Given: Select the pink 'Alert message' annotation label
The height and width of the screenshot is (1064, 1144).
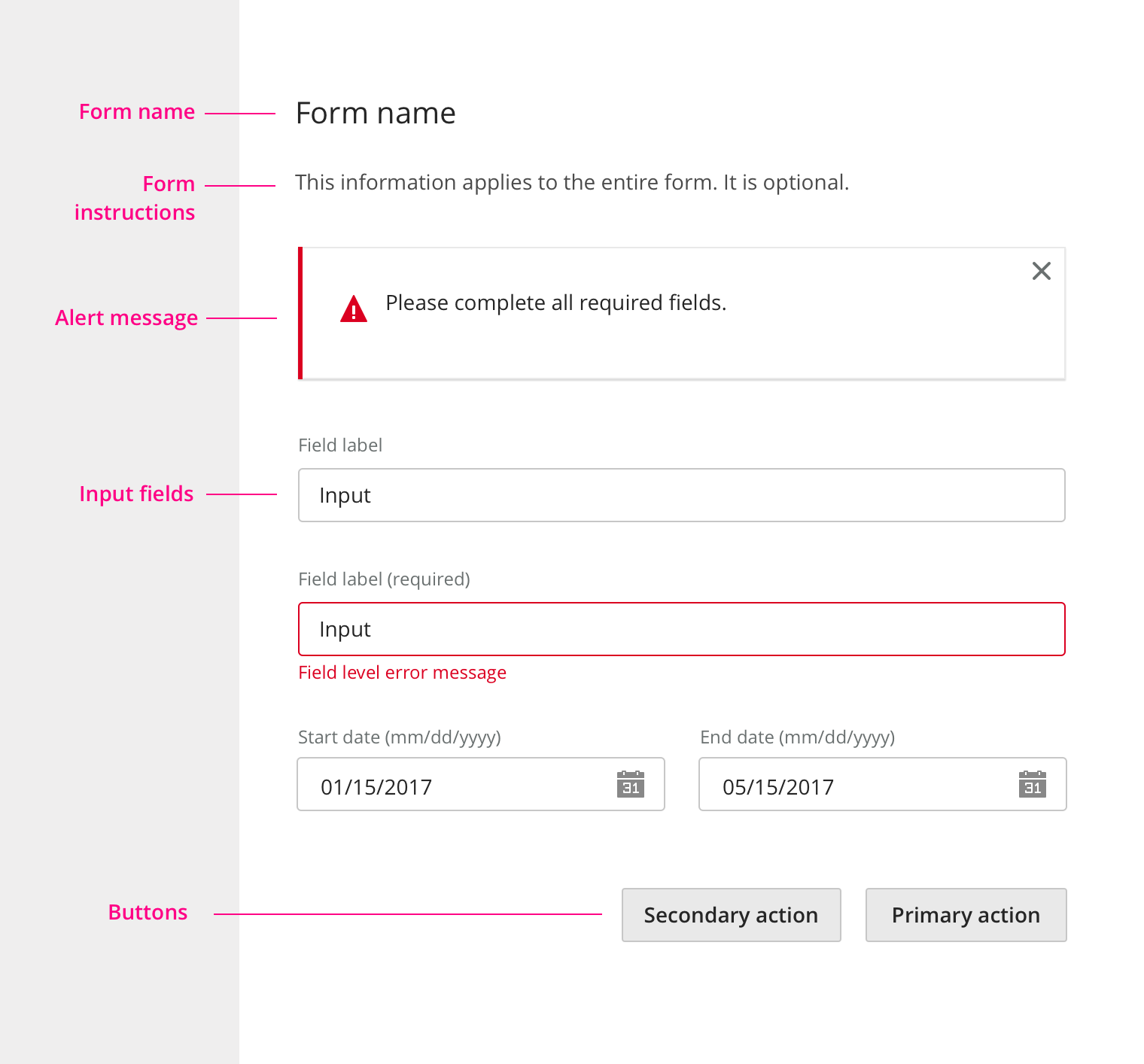Looking at the screenshot, I should coord(126,318).
